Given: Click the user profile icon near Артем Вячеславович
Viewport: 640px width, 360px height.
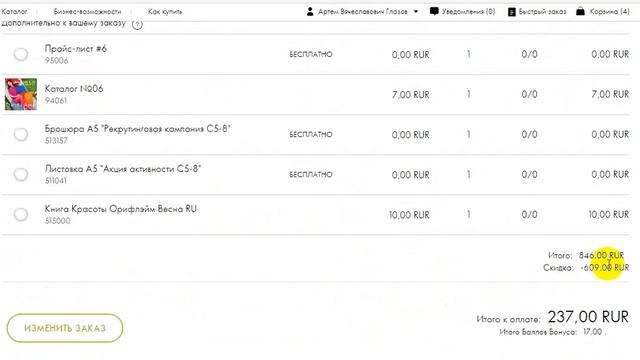Looking at the screenshot, I should click(310, 11).
